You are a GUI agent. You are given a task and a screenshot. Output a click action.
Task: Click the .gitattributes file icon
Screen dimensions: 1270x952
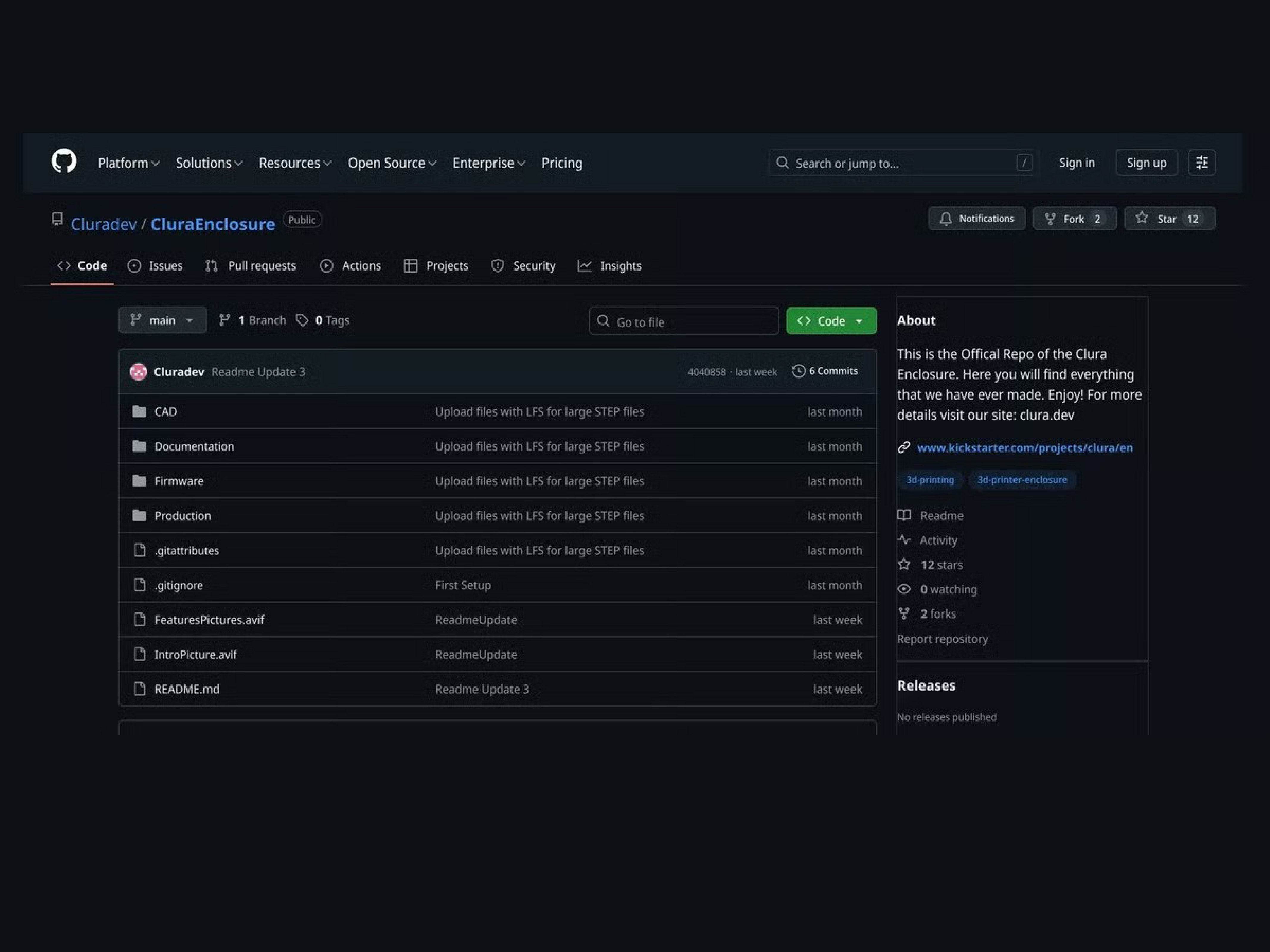click(140, 550)
